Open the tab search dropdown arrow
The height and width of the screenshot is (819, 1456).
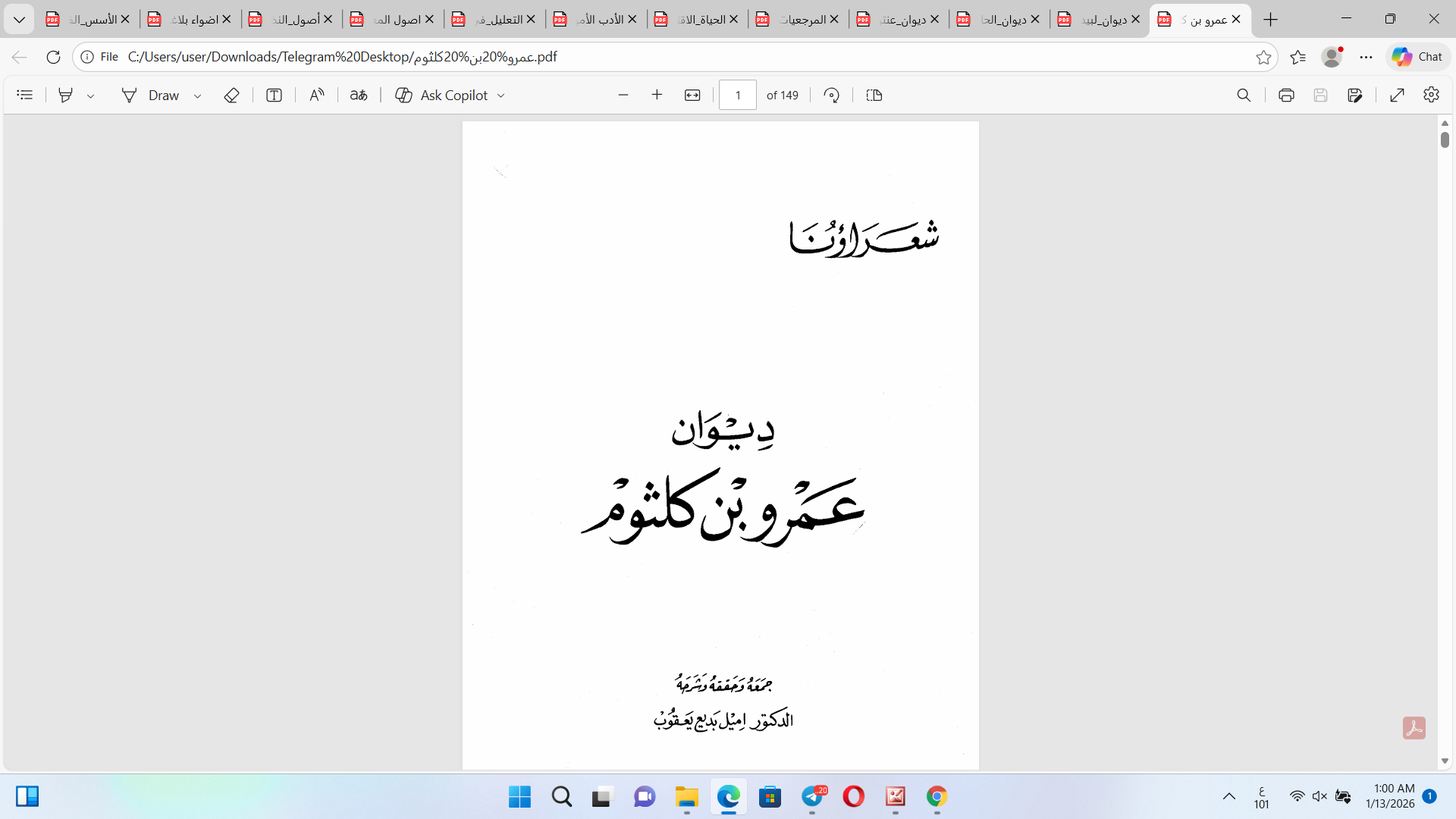19,20
